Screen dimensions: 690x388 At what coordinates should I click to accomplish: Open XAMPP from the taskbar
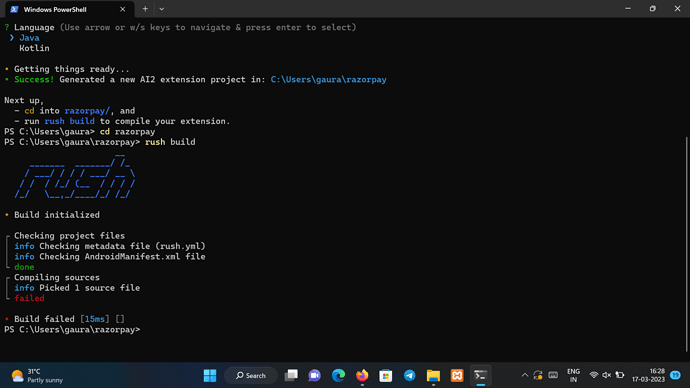457,376
